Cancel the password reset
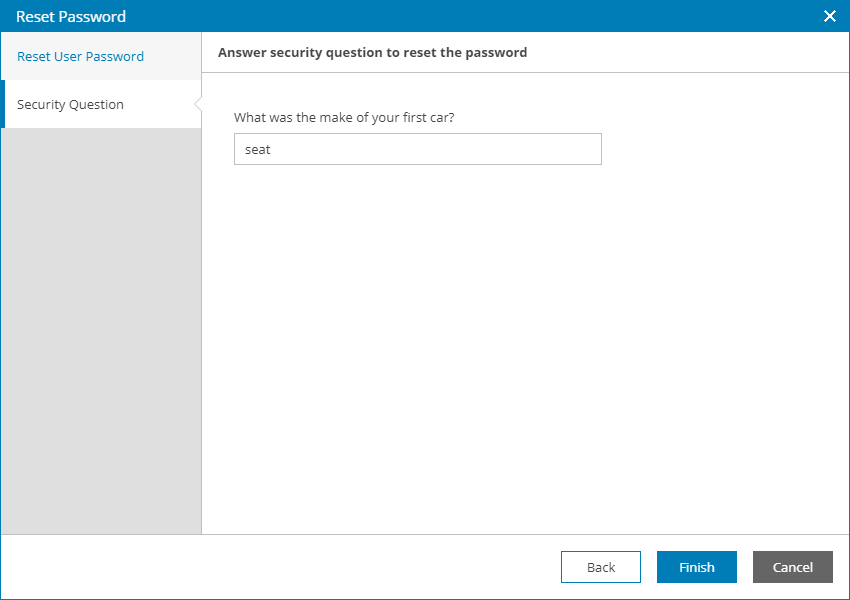 792,567
